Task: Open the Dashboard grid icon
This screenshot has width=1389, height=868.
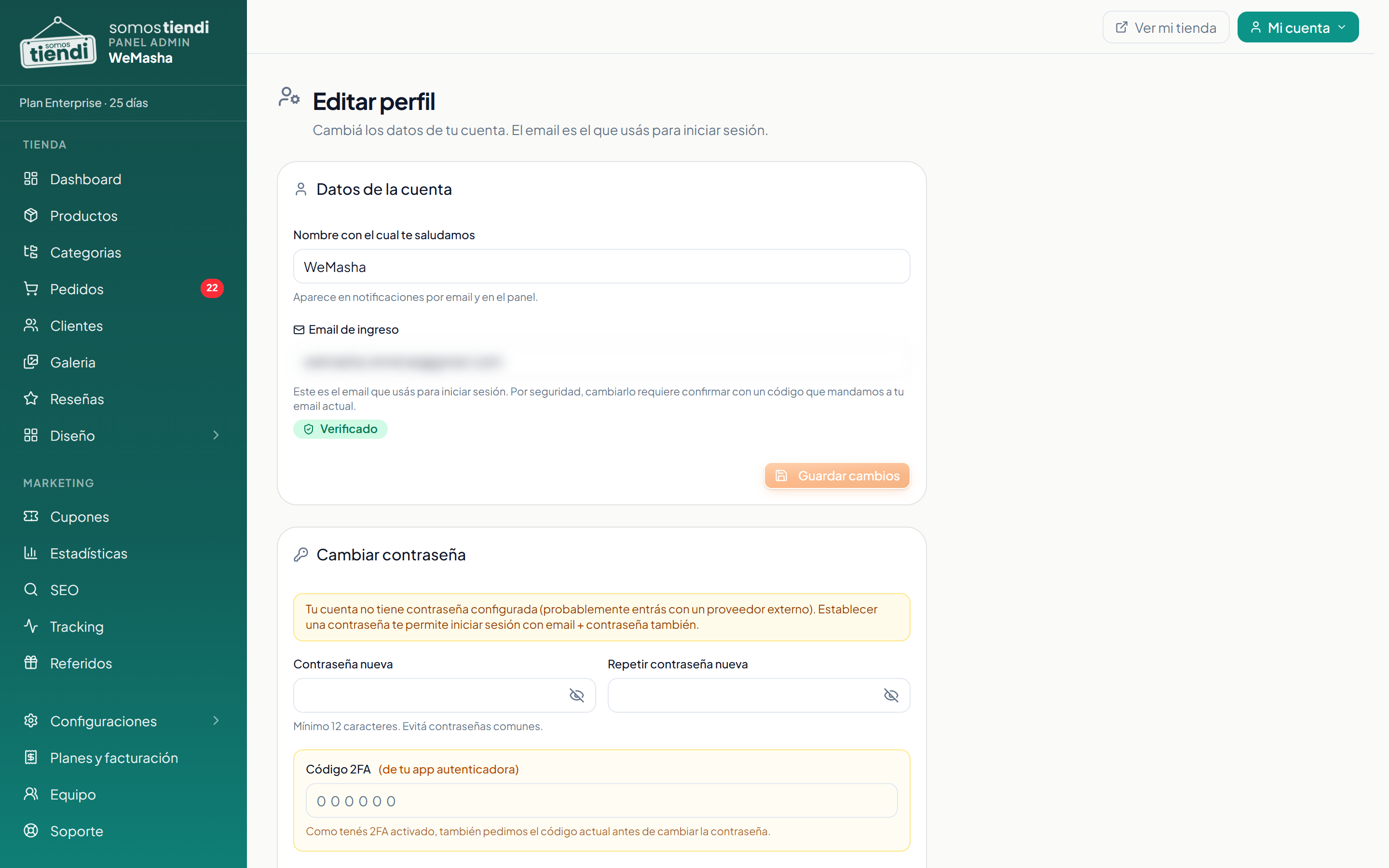Action: coord(31,178)
